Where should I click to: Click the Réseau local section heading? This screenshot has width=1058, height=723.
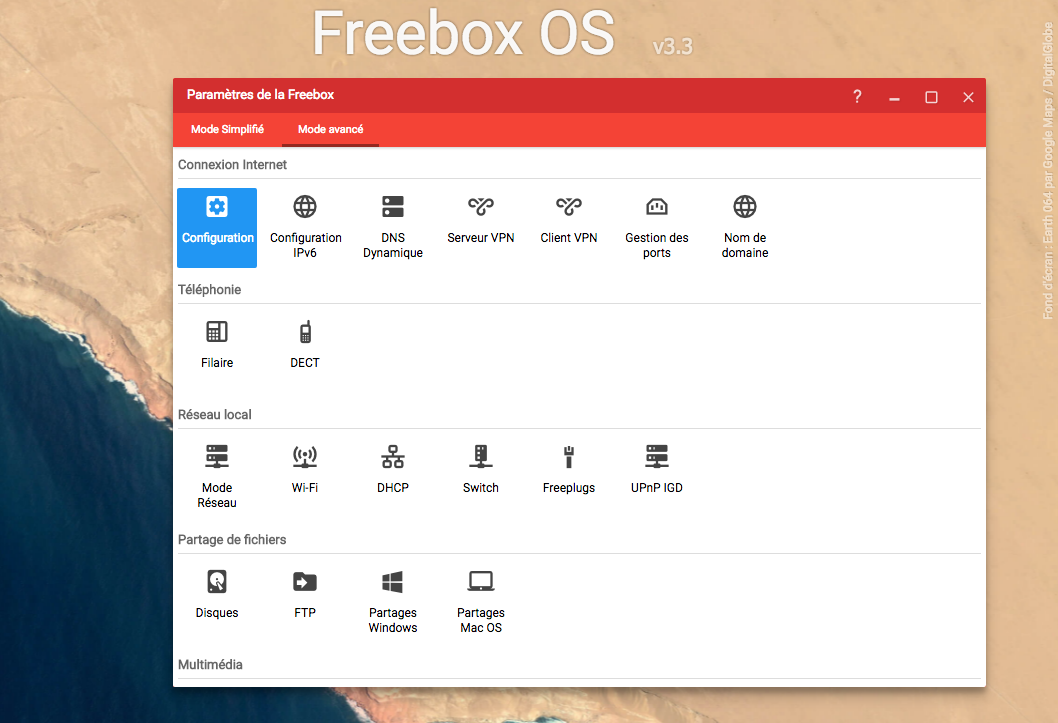point(215,415)
